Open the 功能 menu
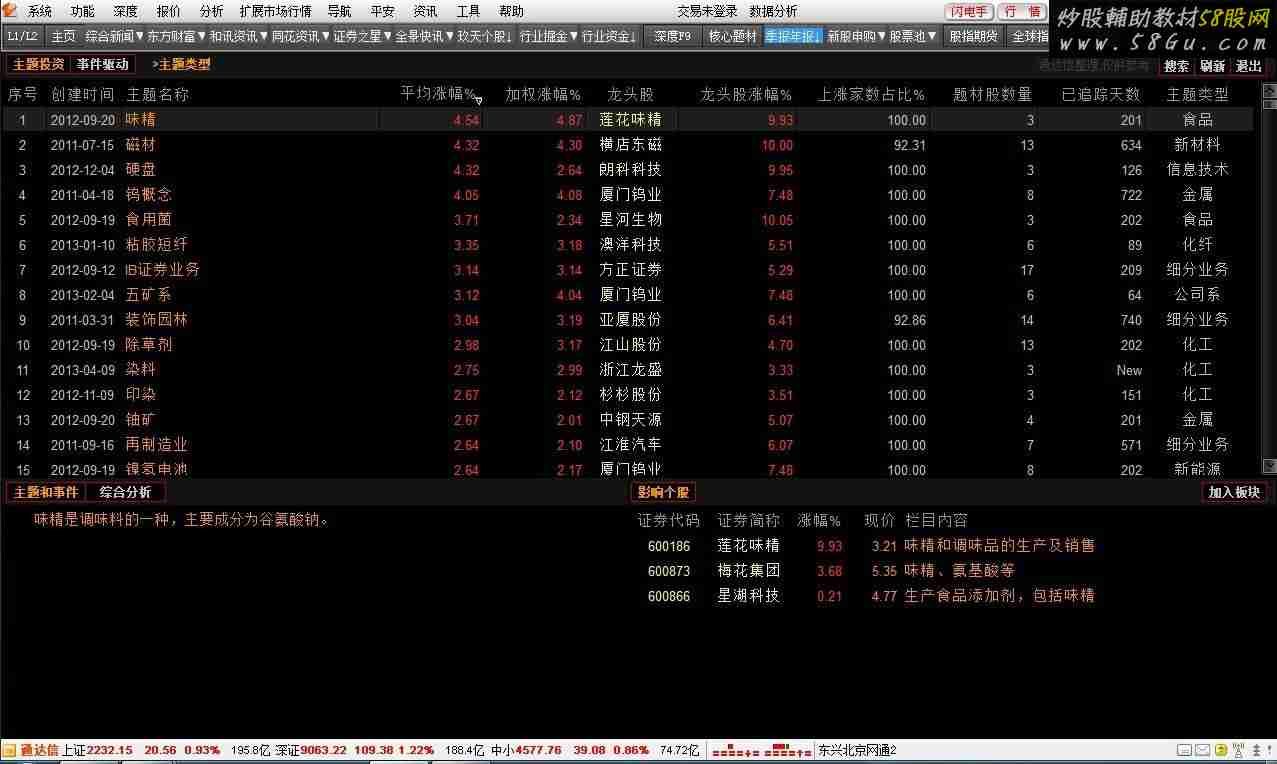This screenshot has height=764, width=1277. 83,12
